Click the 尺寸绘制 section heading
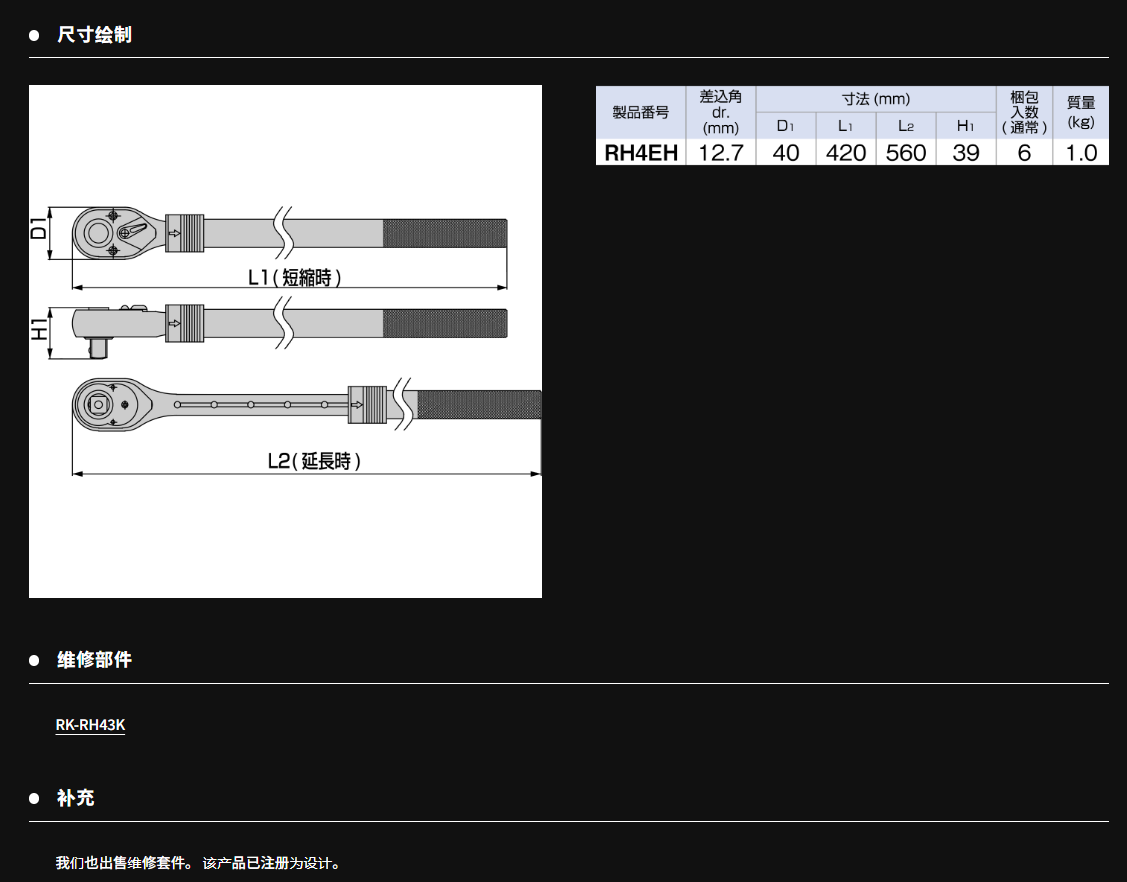 94,35
